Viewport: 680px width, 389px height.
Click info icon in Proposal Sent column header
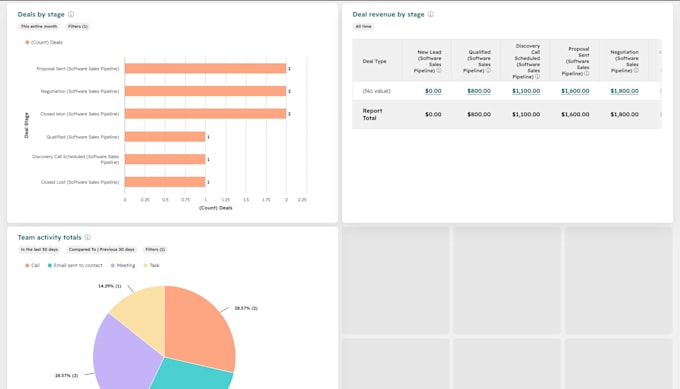pyautogui.click(x=587, y=74)
